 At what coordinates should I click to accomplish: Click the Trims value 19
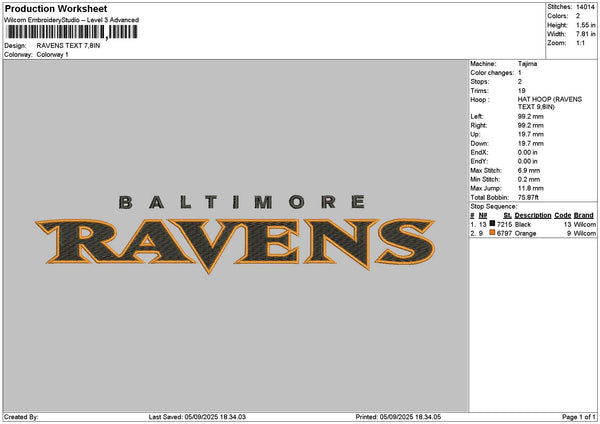pyautogui.click(x=522, y=91)
